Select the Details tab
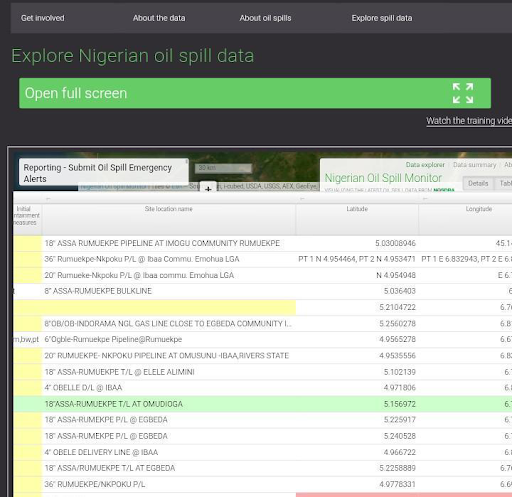 tap(478, 183)
